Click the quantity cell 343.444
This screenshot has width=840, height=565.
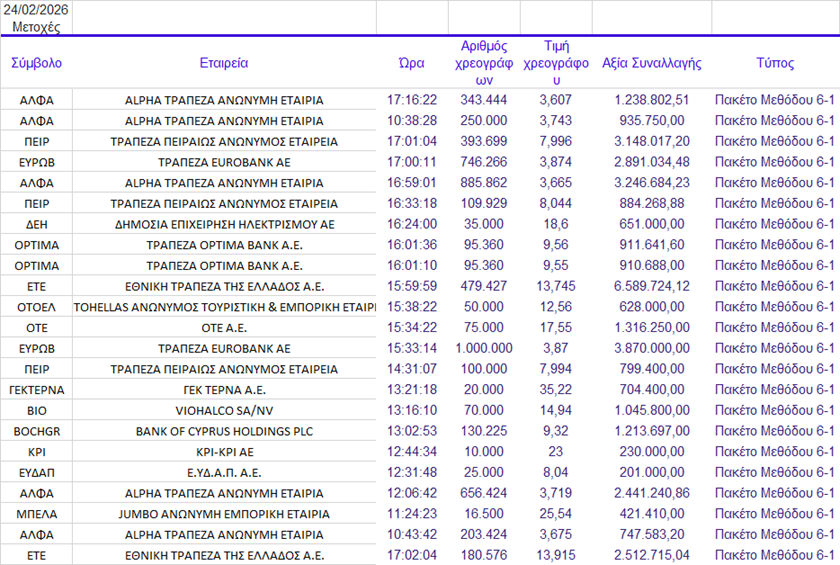click(484, 100)
